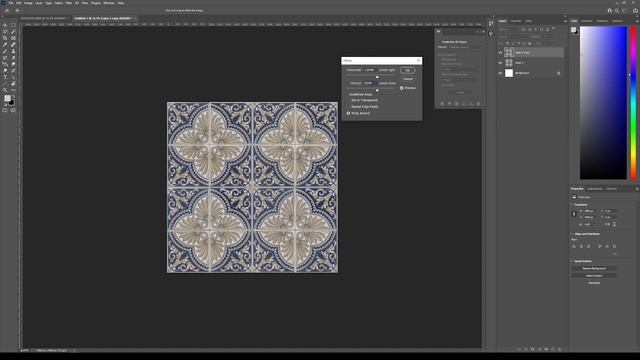Click the View More link

[x=594, y=283]
